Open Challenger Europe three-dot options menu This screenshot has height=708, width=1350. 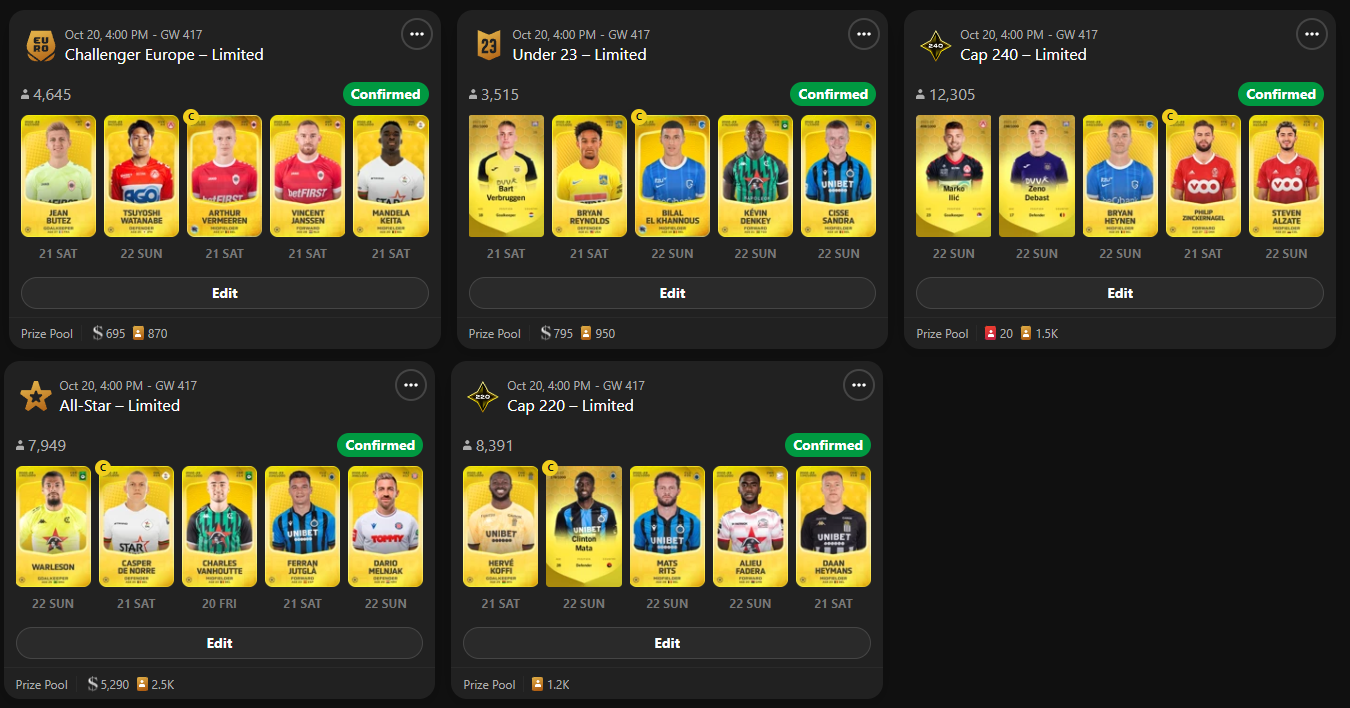(417, 34)
